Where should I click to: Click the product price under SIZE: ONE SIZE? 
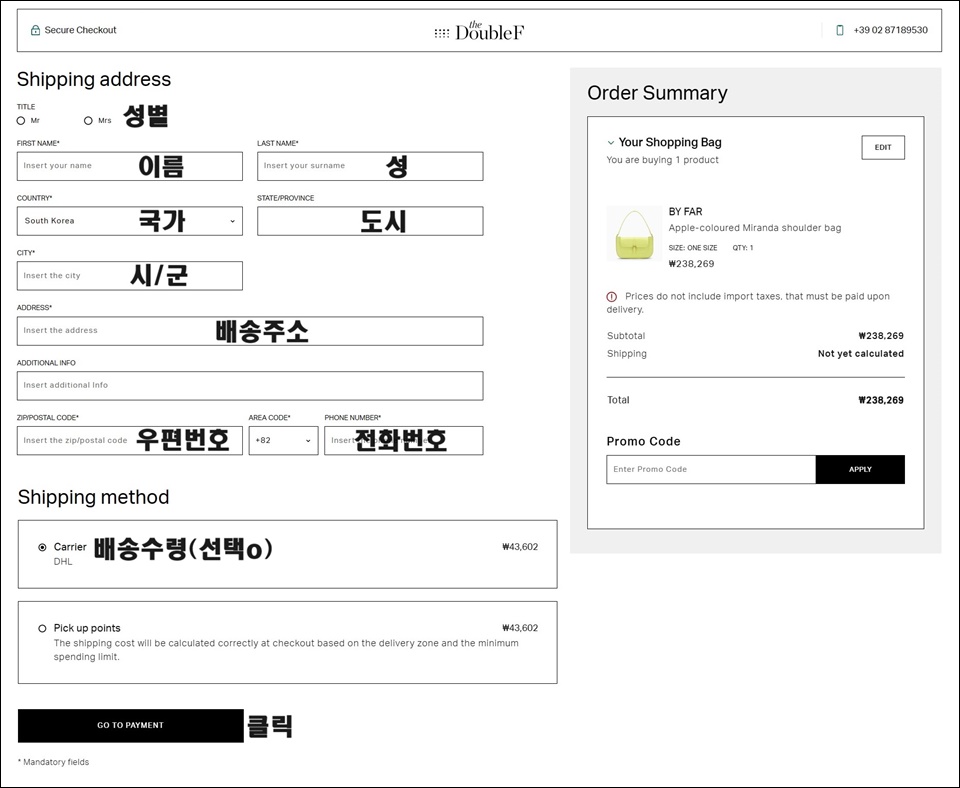(691, 264)
